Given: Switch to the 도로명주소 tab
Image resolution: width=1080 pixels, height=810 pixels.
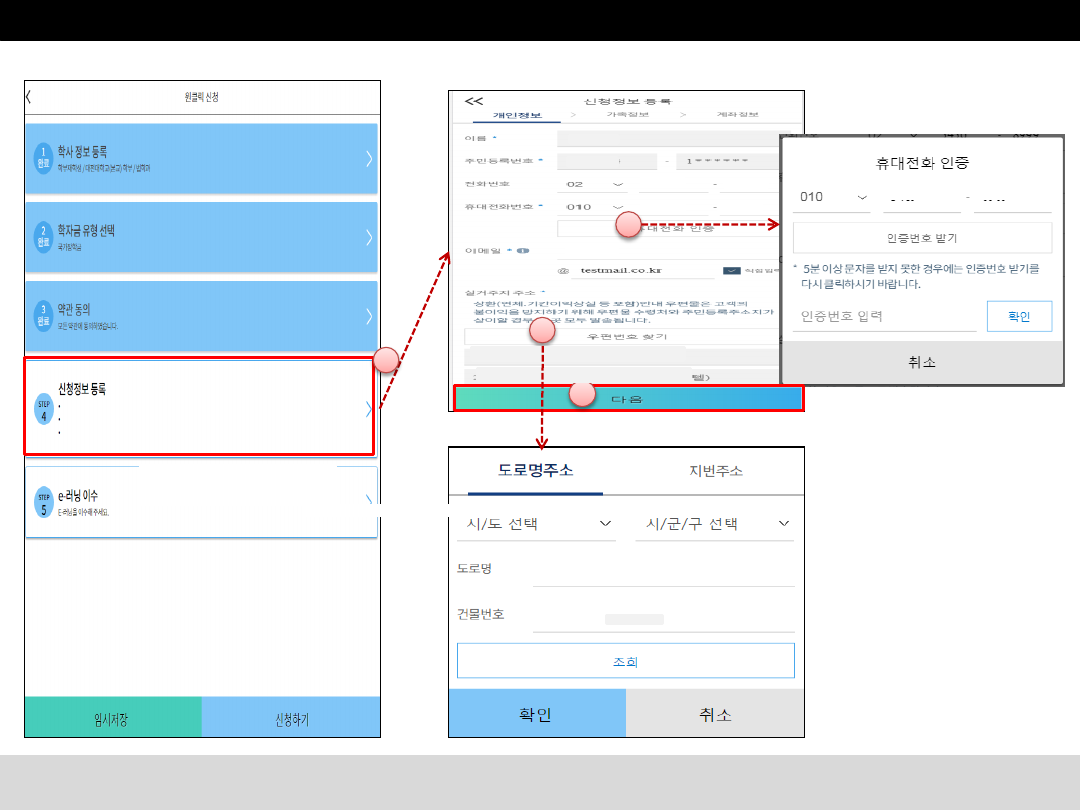Looking at the screenshot, I should pos(536,471).
